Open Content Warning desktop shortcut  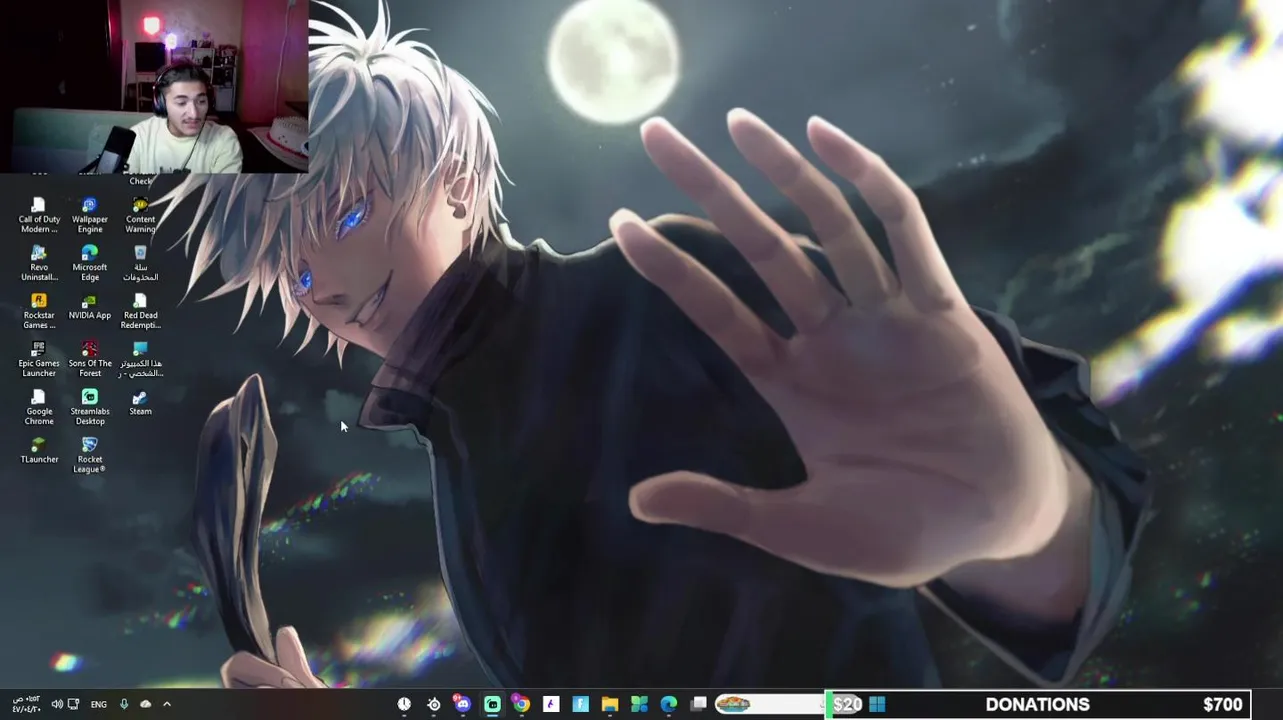140,215
